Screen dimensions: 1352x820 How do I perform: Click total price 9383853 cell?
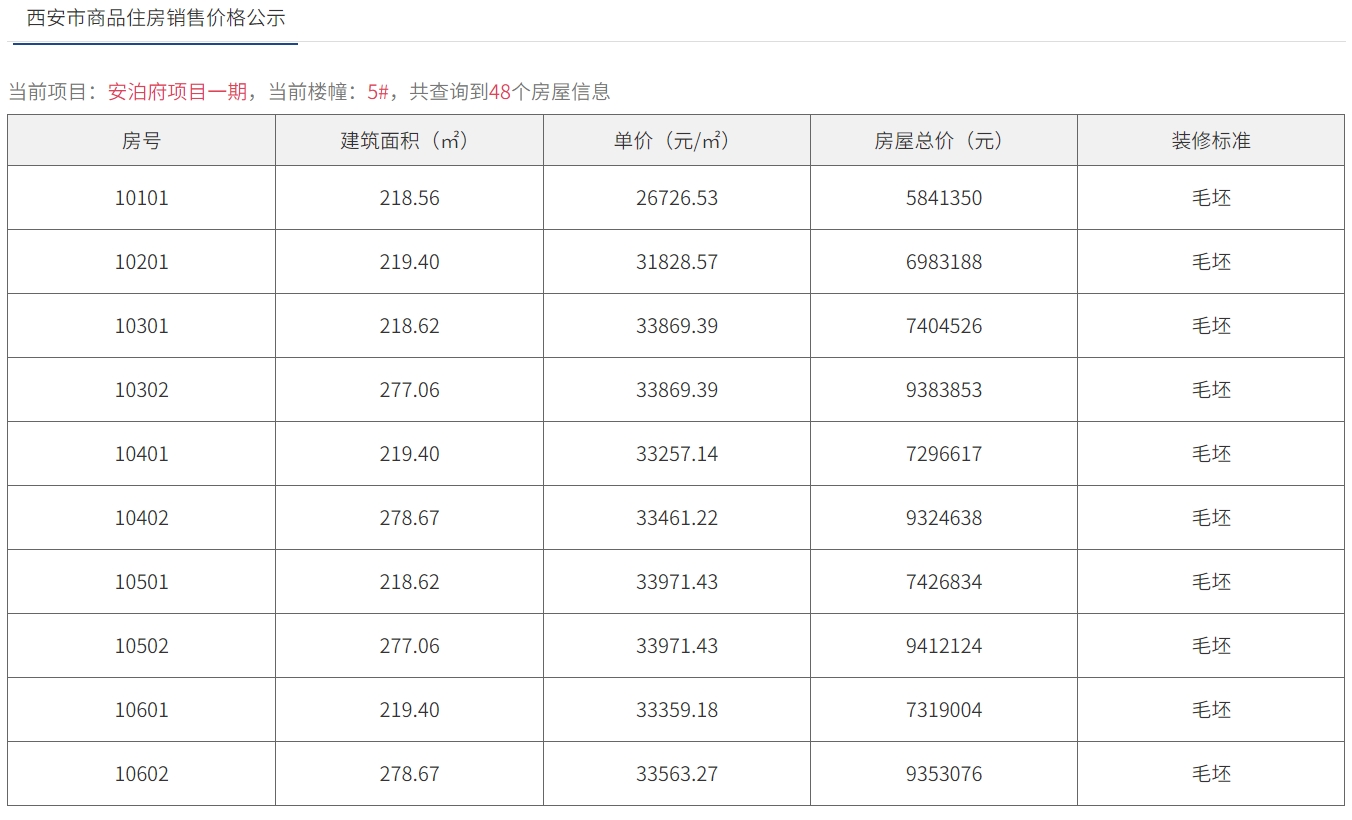(x=944, y=390)
